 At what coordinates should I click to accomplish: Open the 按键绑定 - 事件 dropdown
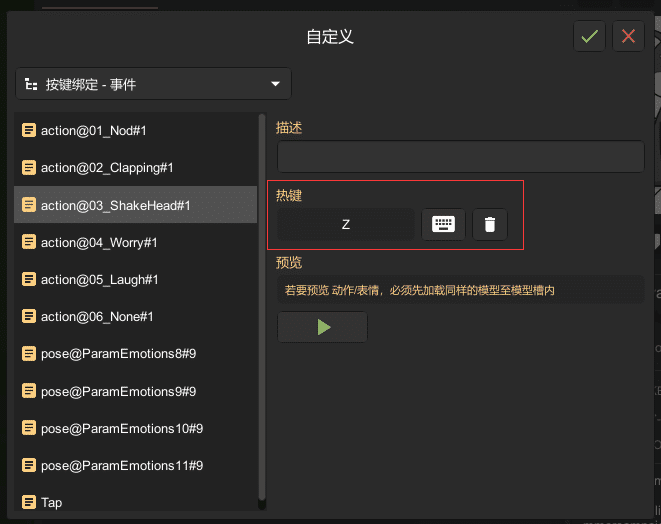pyautogui.click(x=153, y=84)
